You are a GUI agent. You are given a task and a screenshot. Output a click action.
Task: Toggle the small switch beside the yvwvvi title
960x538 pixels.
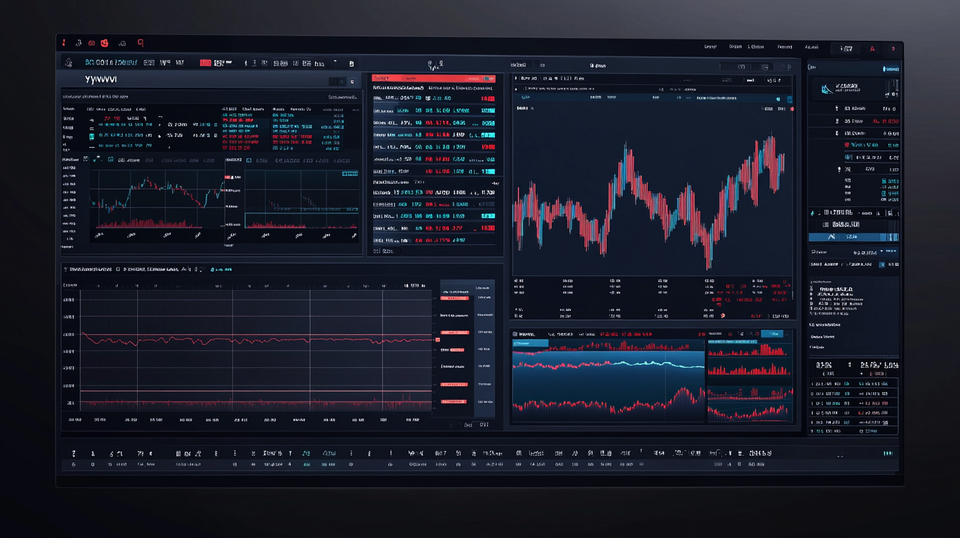click(338, 81)
